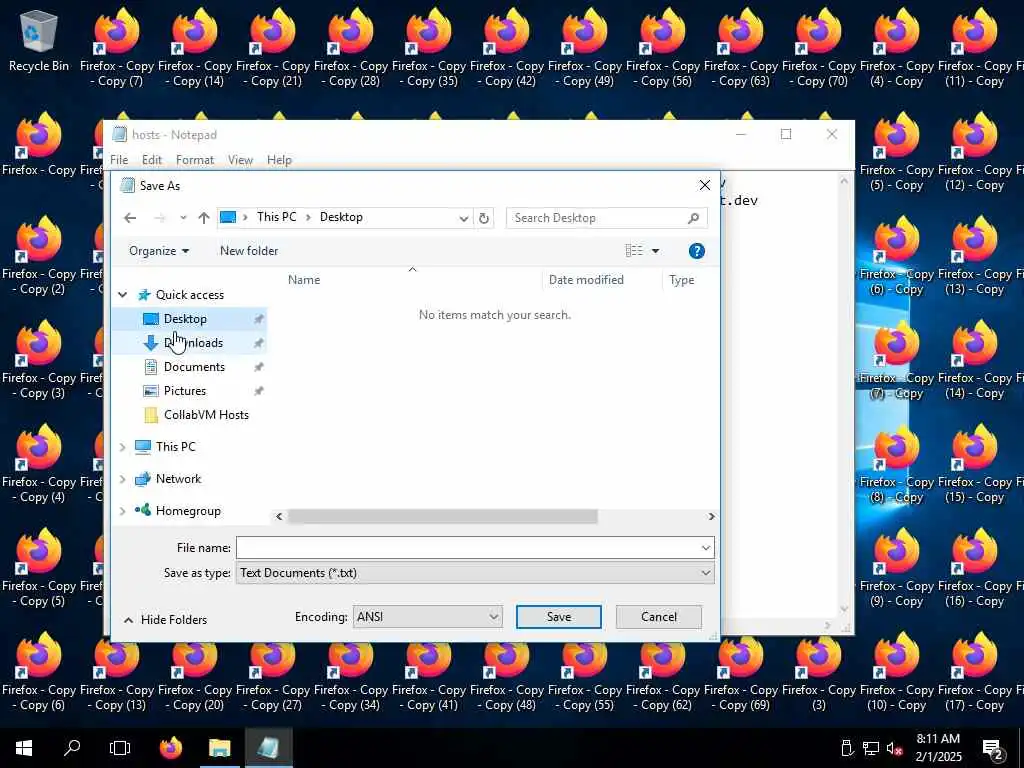The height and width of the screenshot is (768, 1024).
Task: Open view options dropdown arrow
Action: (656, 251)
